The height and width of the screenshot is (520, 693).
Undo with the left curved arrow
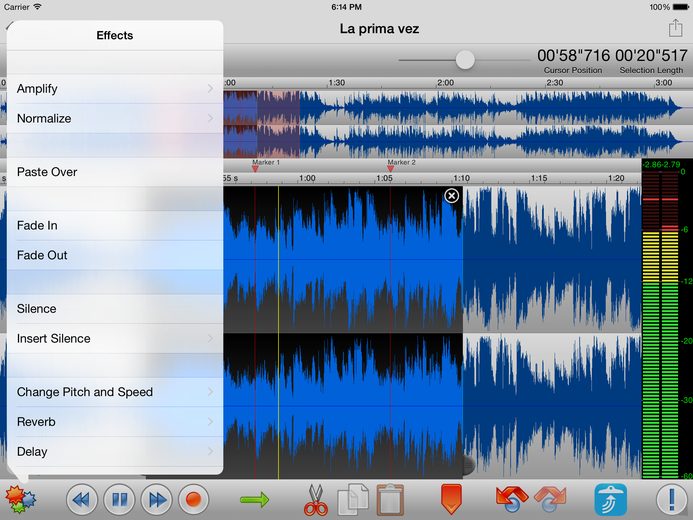click(x=511, y=499)
